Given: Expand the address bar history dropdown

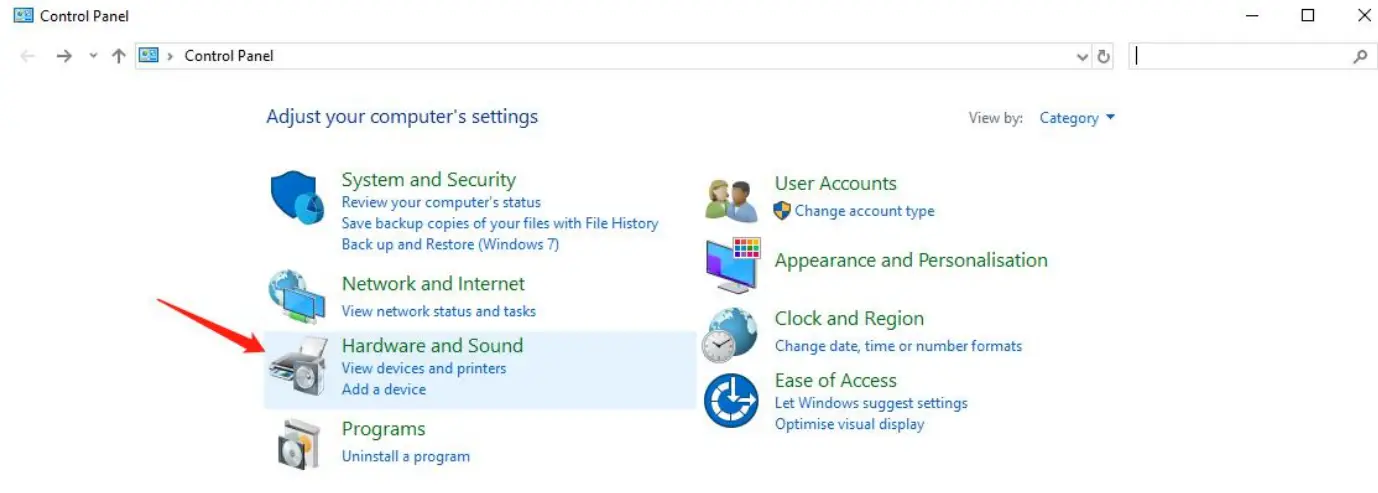Looking at the screenshot, I should coord(1082,57).
